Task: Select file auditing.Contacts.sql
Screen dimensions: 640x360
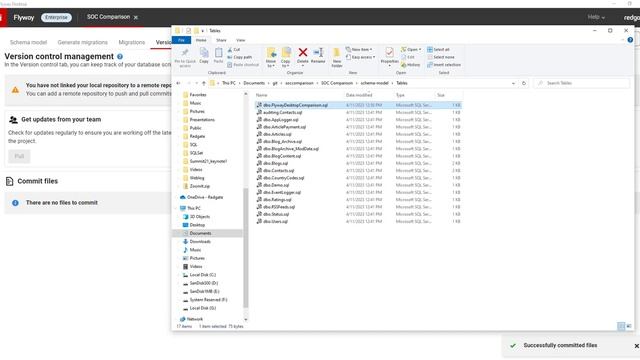Action: click(x=282, y=113)
